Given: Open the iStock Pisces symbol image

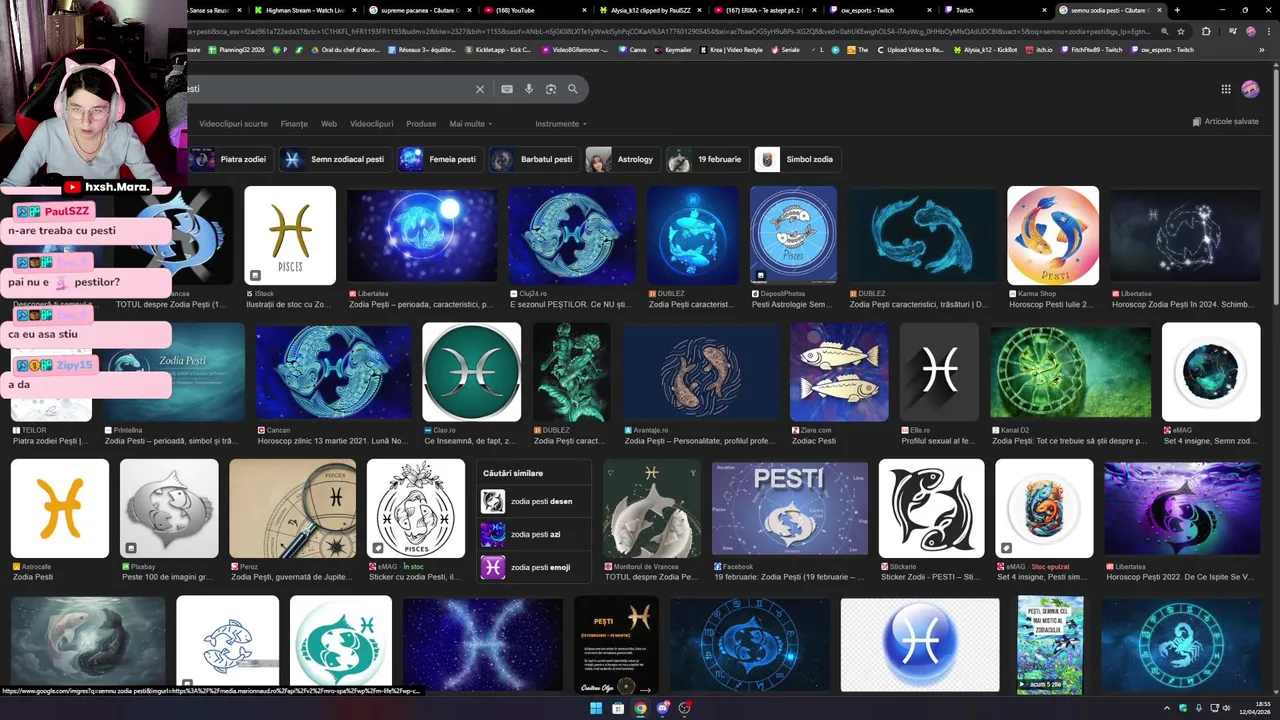Looking at the screenshot, I should (x=290, y=235).
